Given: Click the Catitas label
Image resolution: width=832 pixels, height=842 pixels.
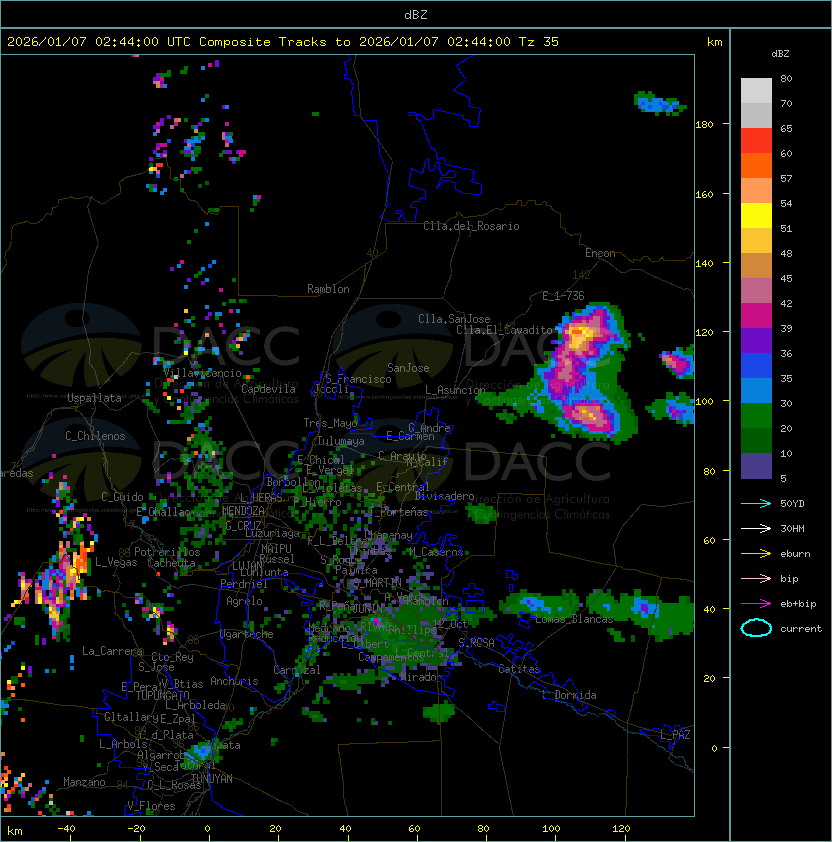Looking at the screenshot, I should tap(519, 670).
